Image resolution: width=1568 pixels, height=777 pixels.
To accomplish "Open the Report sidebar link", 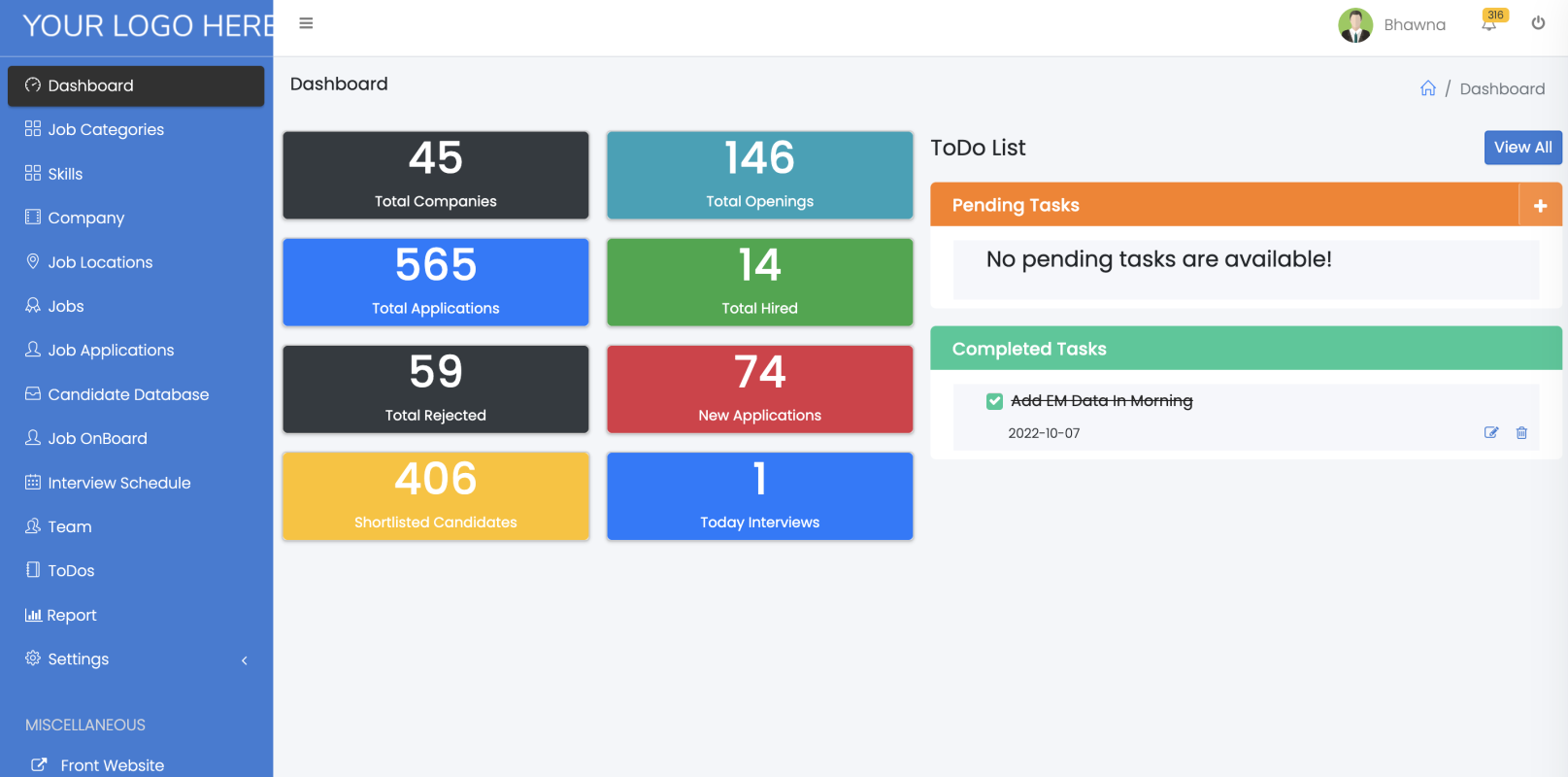I will 72,615.
